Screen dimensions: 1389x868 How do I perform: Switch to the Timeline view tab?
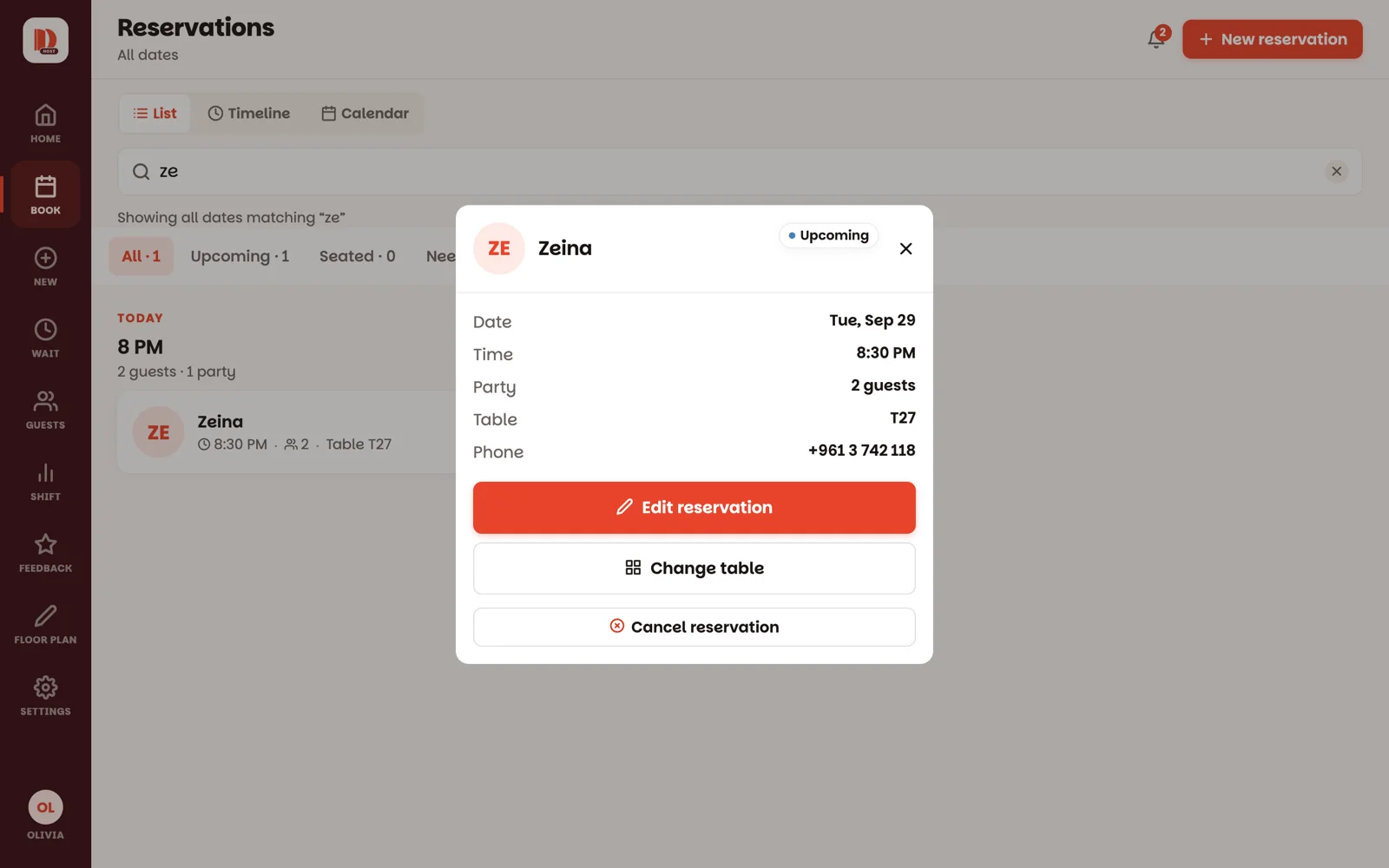pyautogui.click(x=249, y=114)
